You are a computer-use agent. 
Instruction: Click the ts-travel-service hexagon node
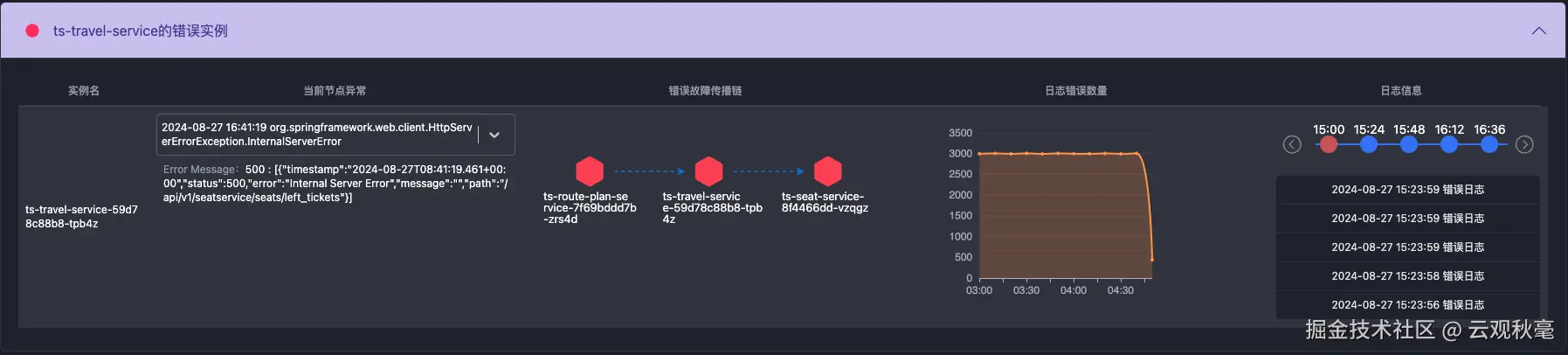(x=708, y=171)
